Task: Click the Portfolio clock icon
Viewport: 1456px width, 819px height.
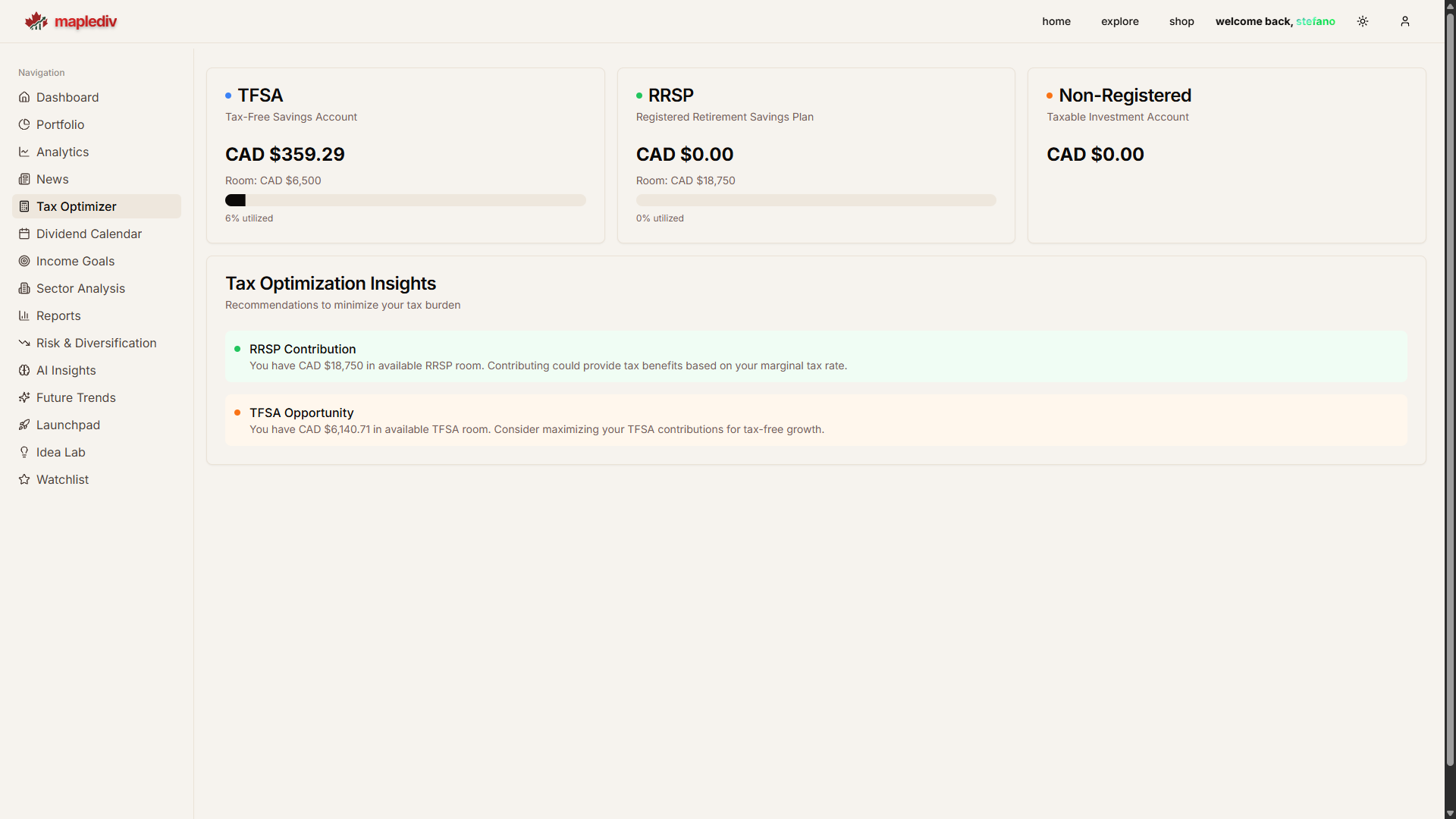Action: point(24,124)
